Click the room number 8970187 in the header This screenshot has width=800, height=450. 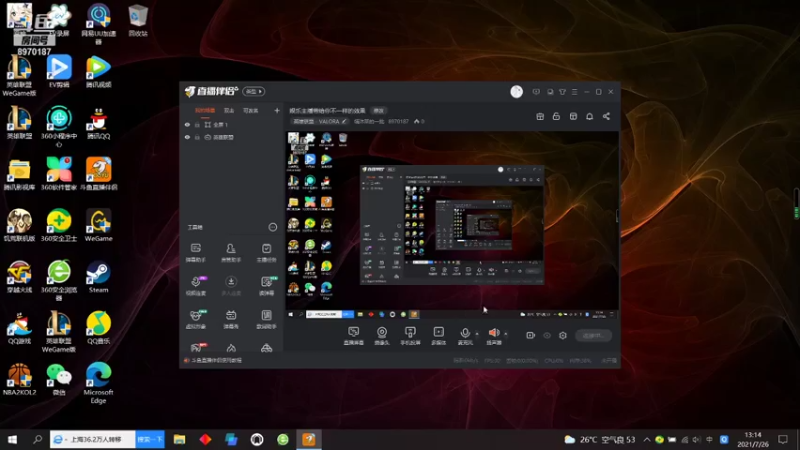click(398, 121)
